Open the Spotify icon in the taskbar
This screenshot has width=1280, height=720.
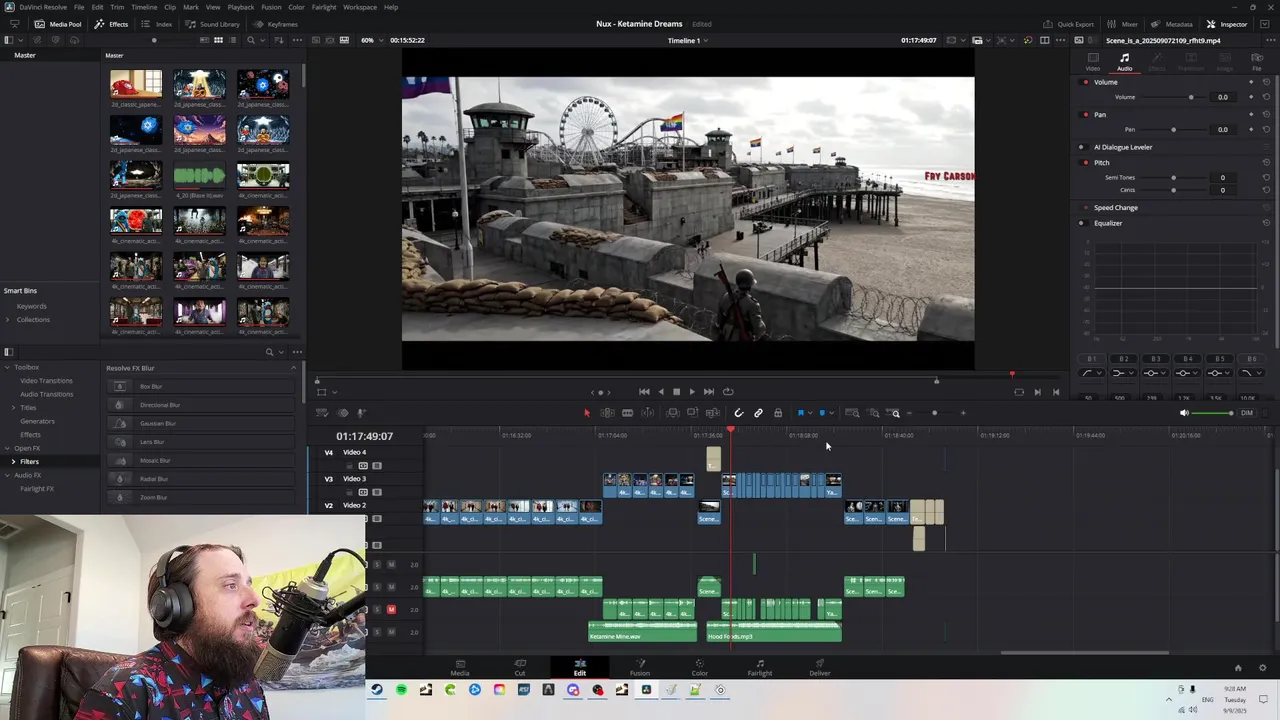(401, 690)
